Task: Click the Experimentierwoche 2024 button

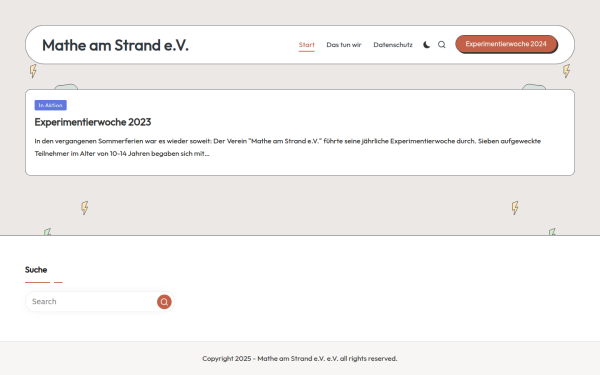Action: (x=506, y=44)
